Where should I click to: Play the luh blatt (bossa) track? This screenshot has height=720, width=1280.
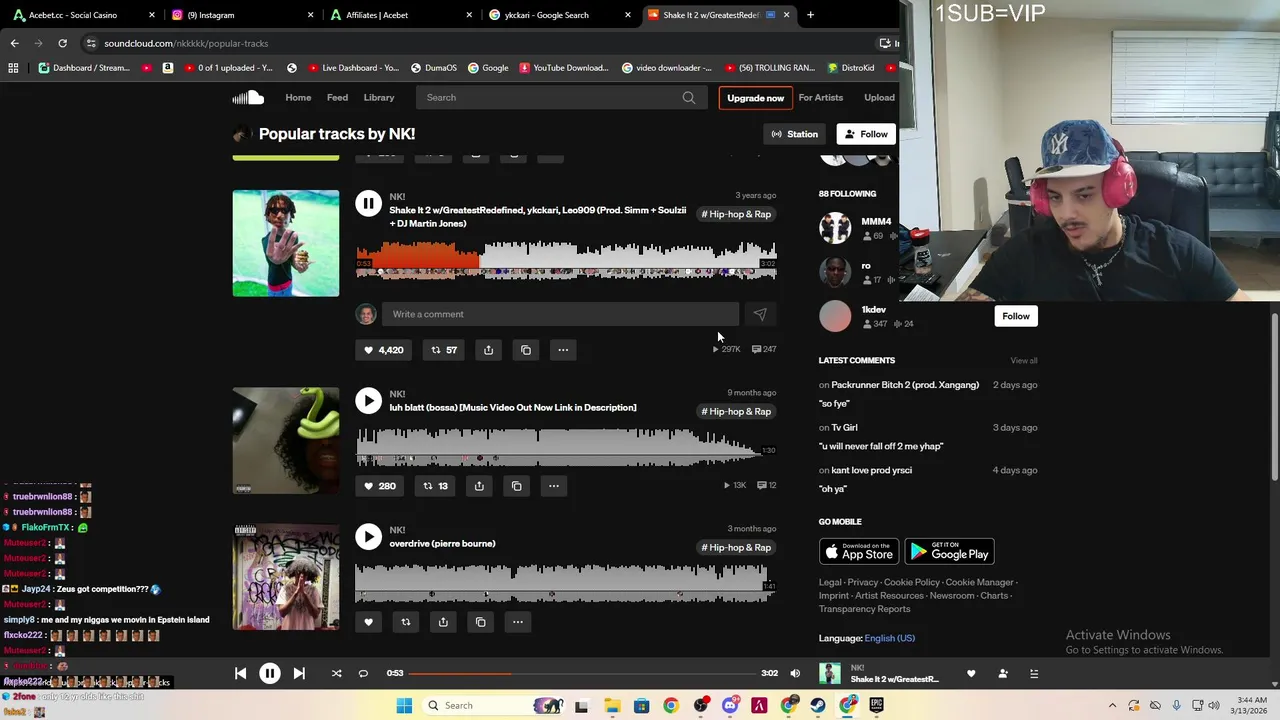pyautogui.click(x=368, y=401)
